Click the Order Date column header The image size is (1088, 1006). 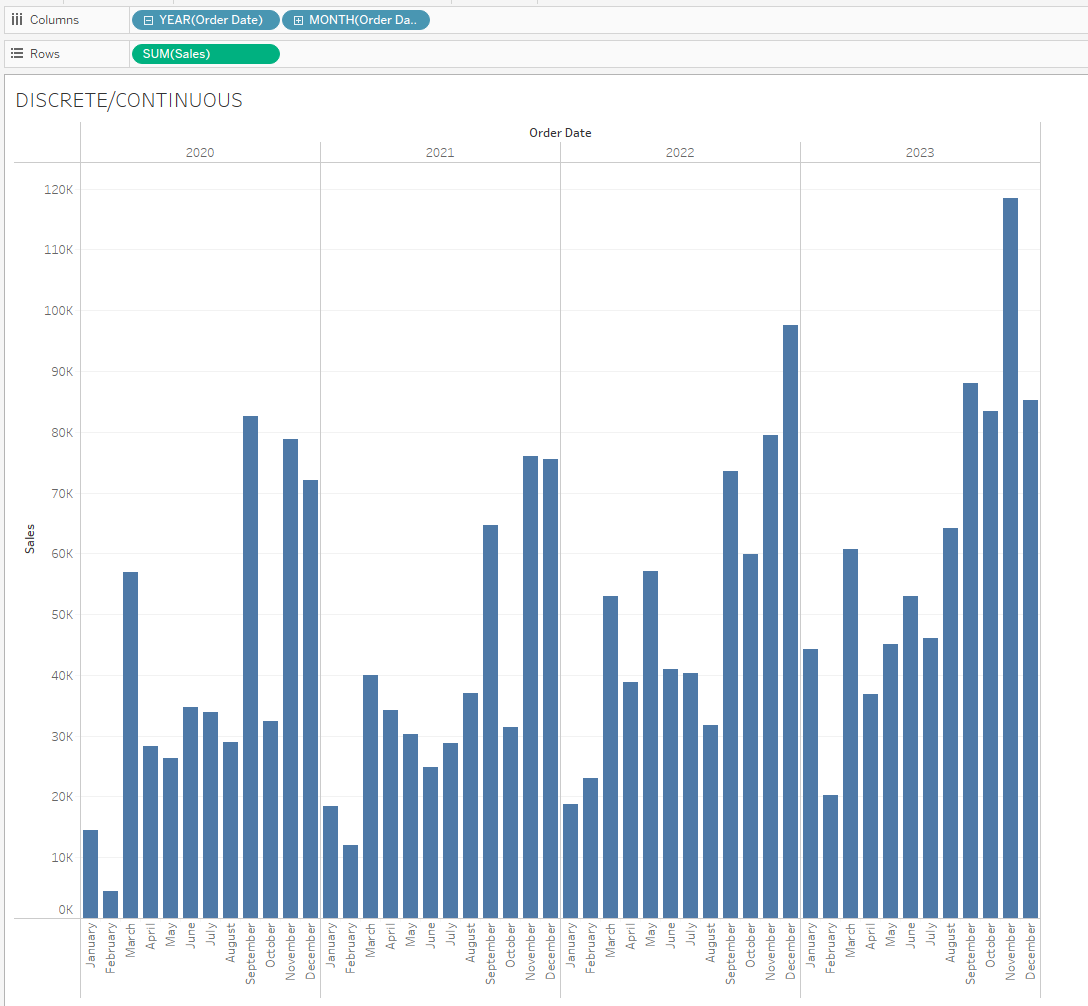[x=560, y=132]
